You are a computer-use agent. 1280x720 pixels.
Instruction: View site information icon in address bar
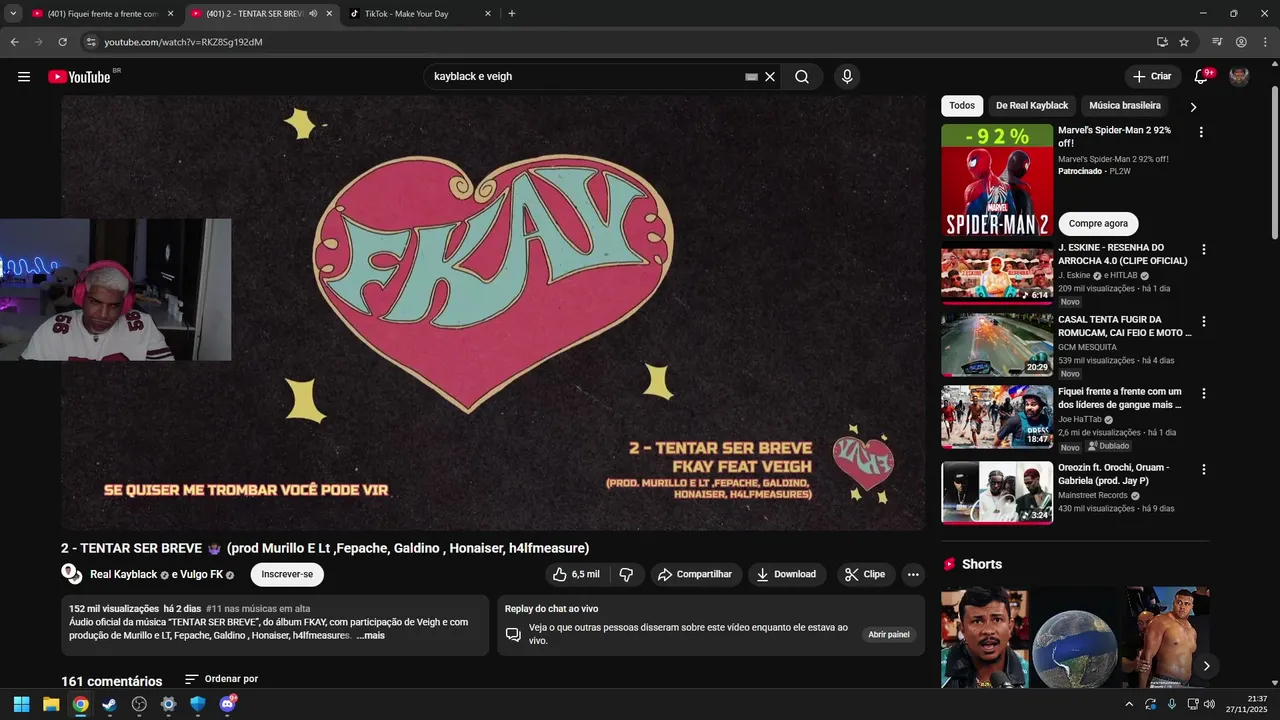[x=91, y=42]
